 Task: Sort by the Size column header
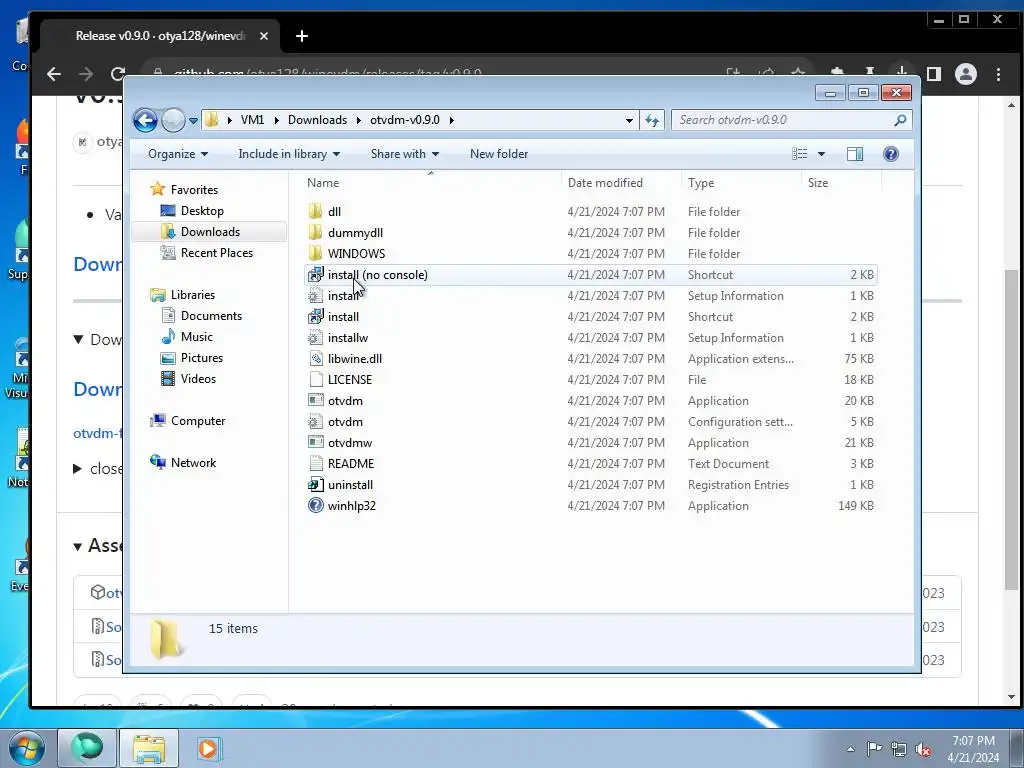[841, 183]
